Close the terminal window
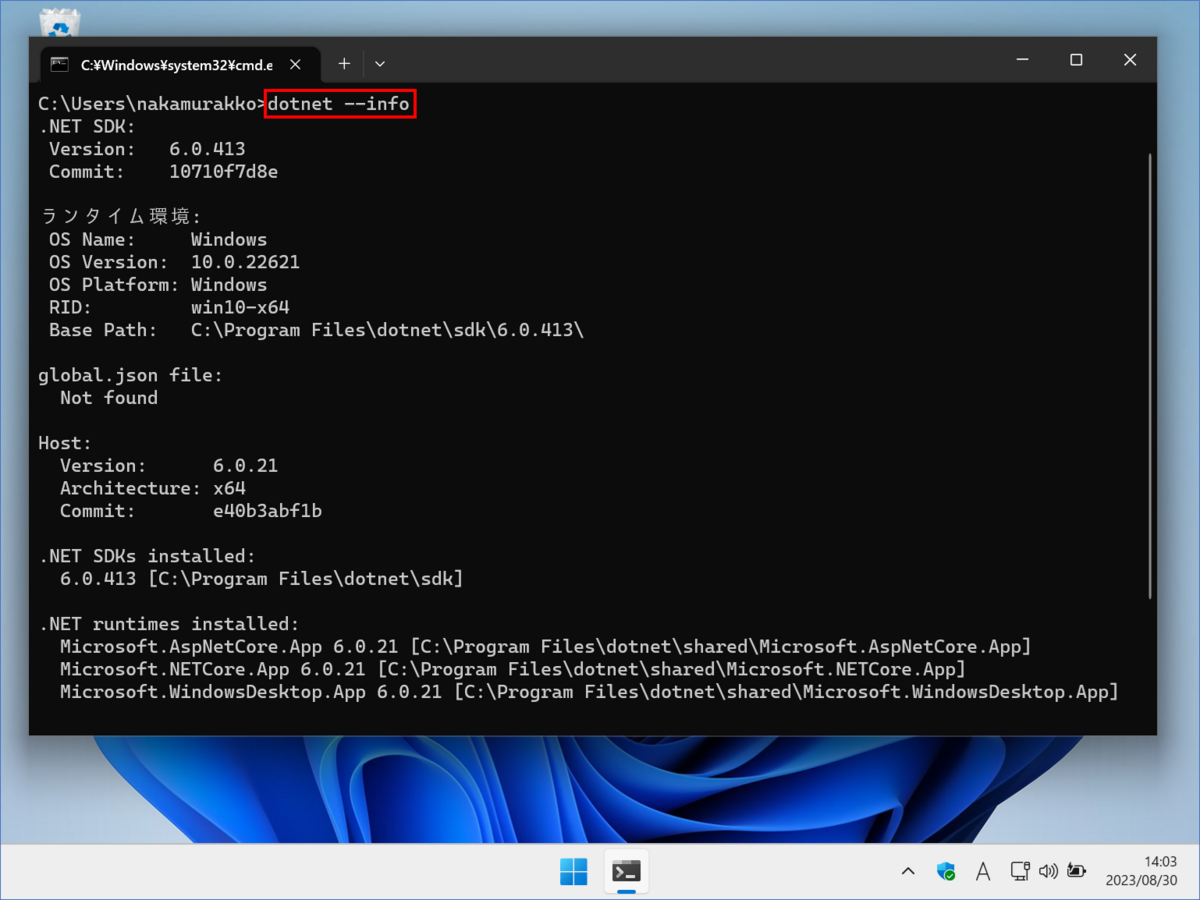The width and height of the screenshot is (1200, 900). coord(1130,60)
